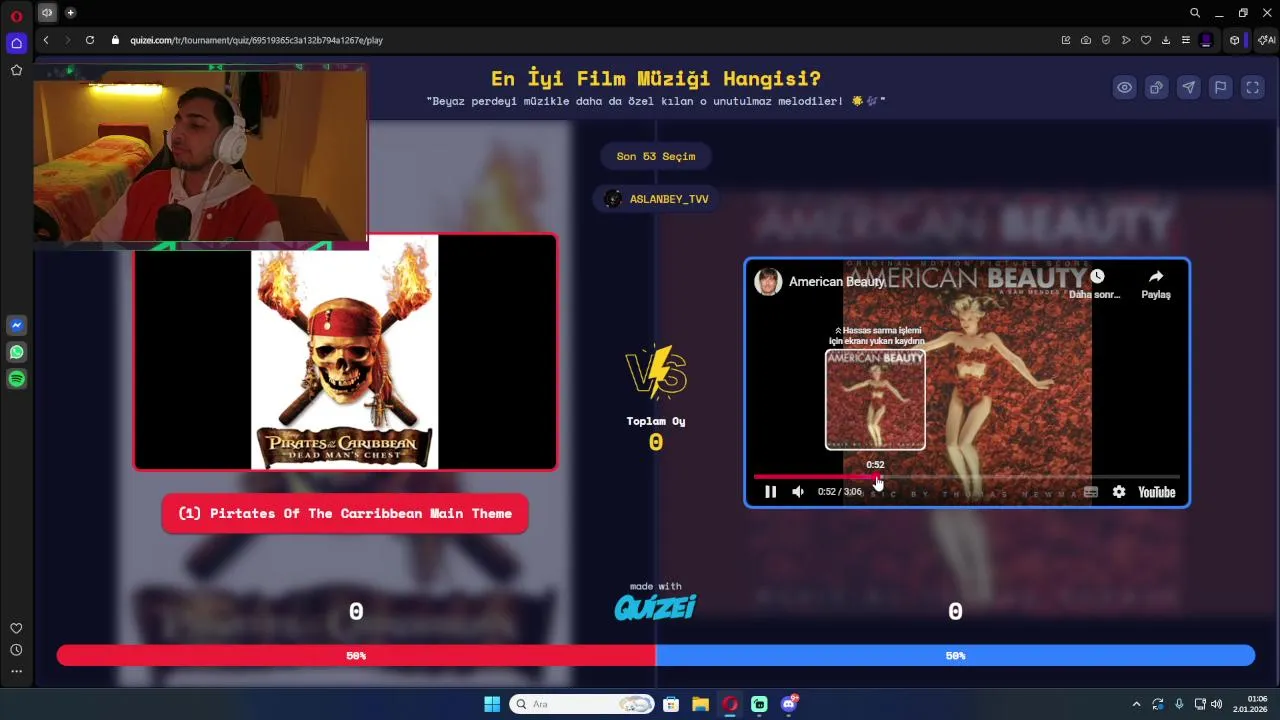The width and height of the screenshot is (1280, 720).
Task: Open the extensions cube icon
Action: (1235, 40)
